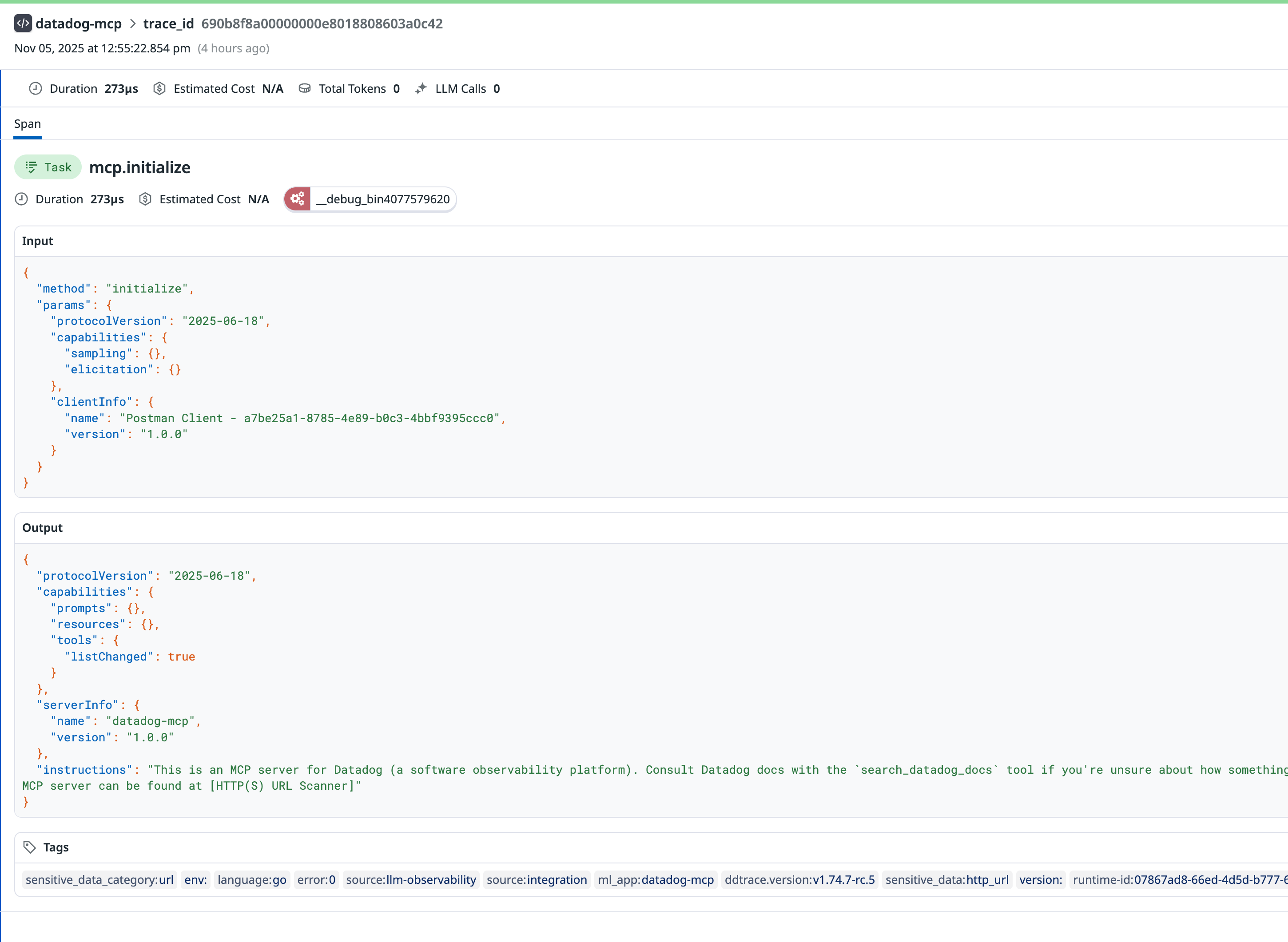Open the datadog-mcp breadcrumb link
The width and height of the screenshot is (1288, 942).
coord(78,24)
